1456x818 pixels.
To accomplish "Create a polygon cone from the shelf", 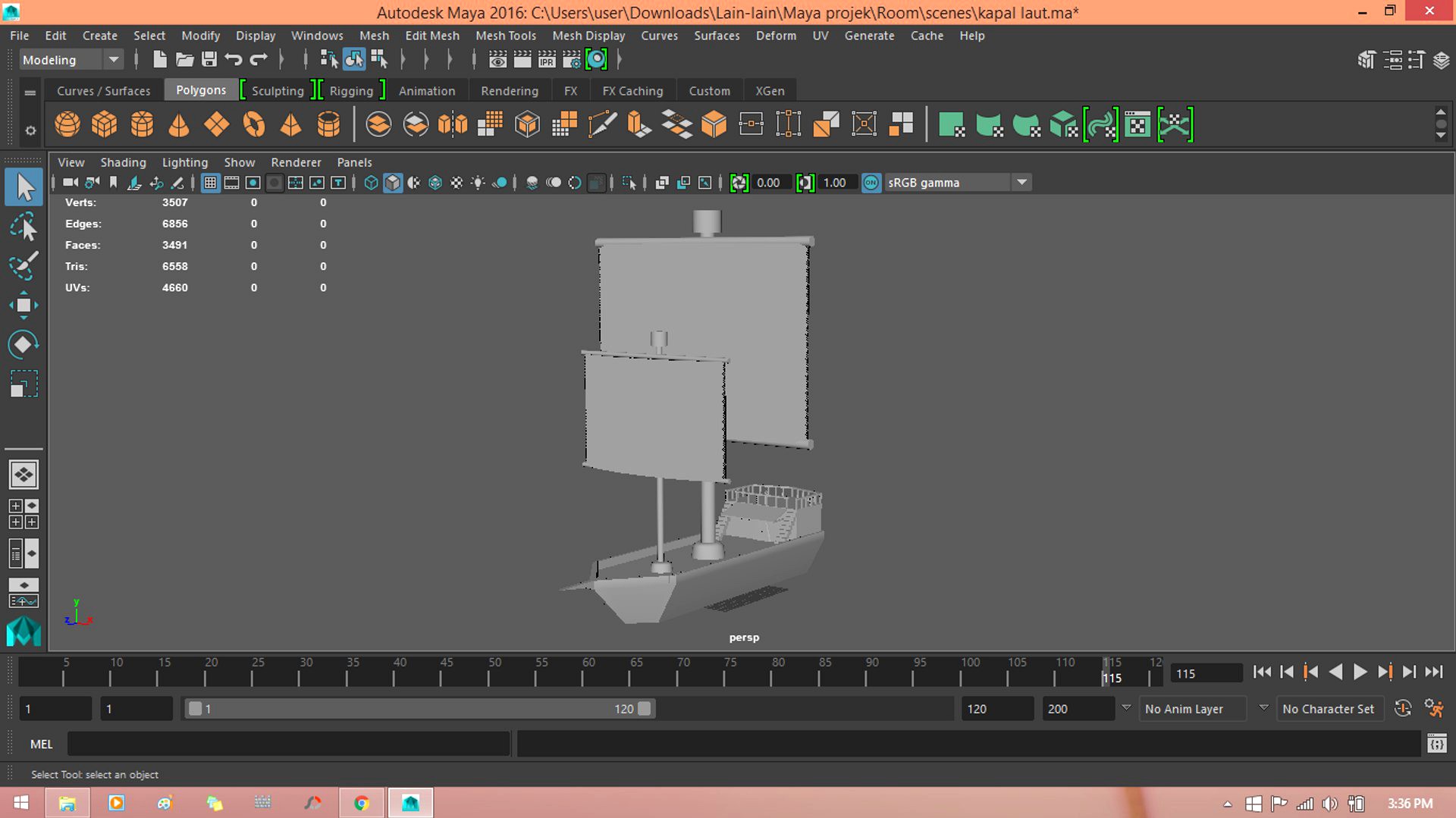I will 179,124.
